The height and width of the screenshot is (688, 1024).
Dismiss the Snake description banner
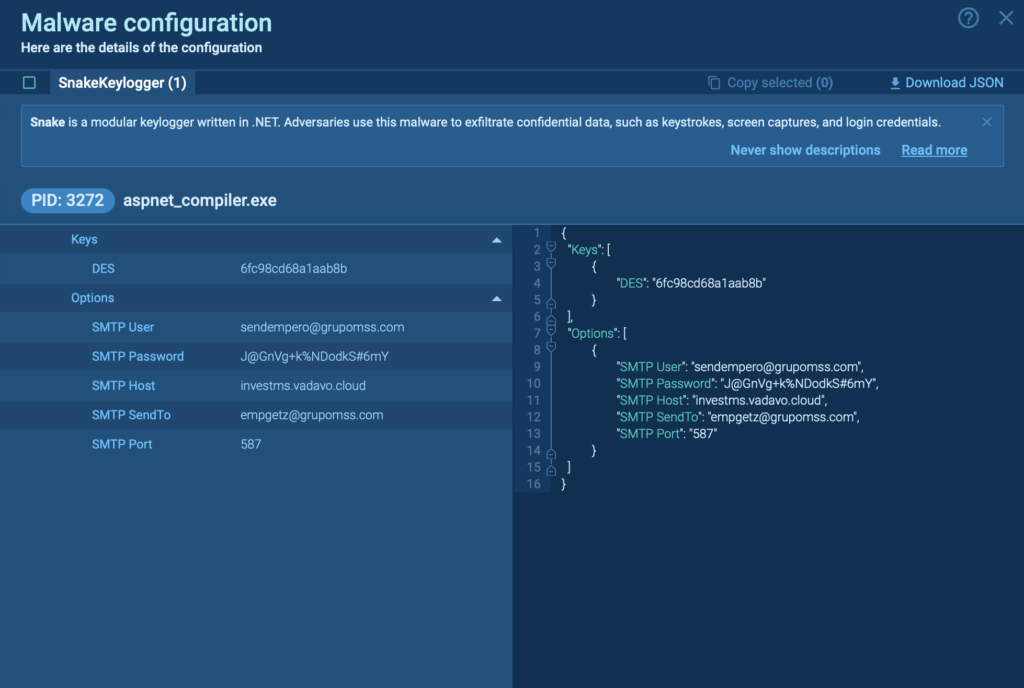point(986,122)
